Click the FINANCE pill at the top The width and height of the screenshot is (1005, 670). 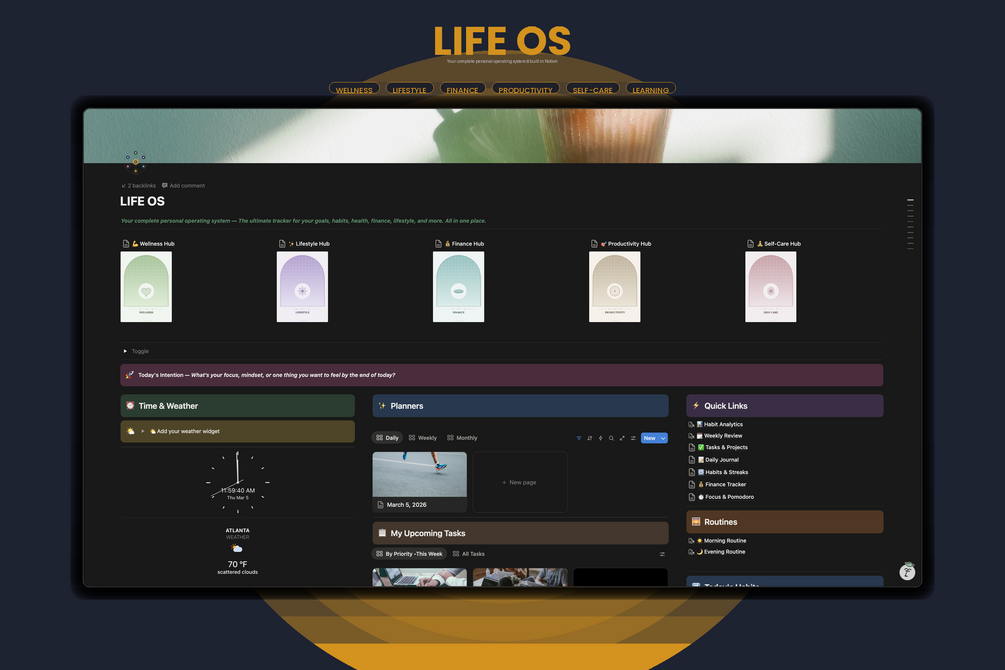462,90
